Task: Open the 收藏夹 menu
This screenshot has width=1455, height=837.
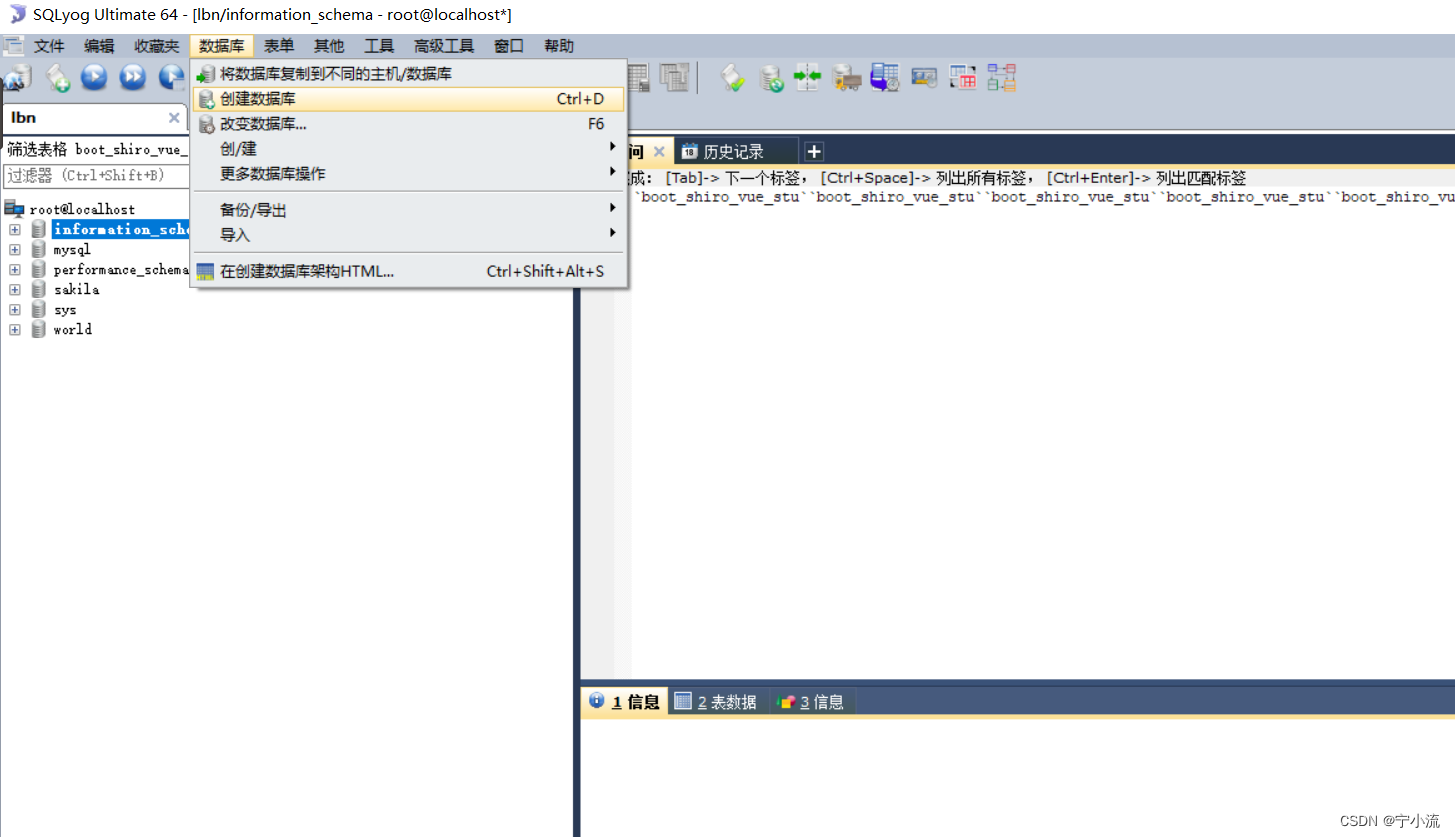Action: click(x=157, y=46)
